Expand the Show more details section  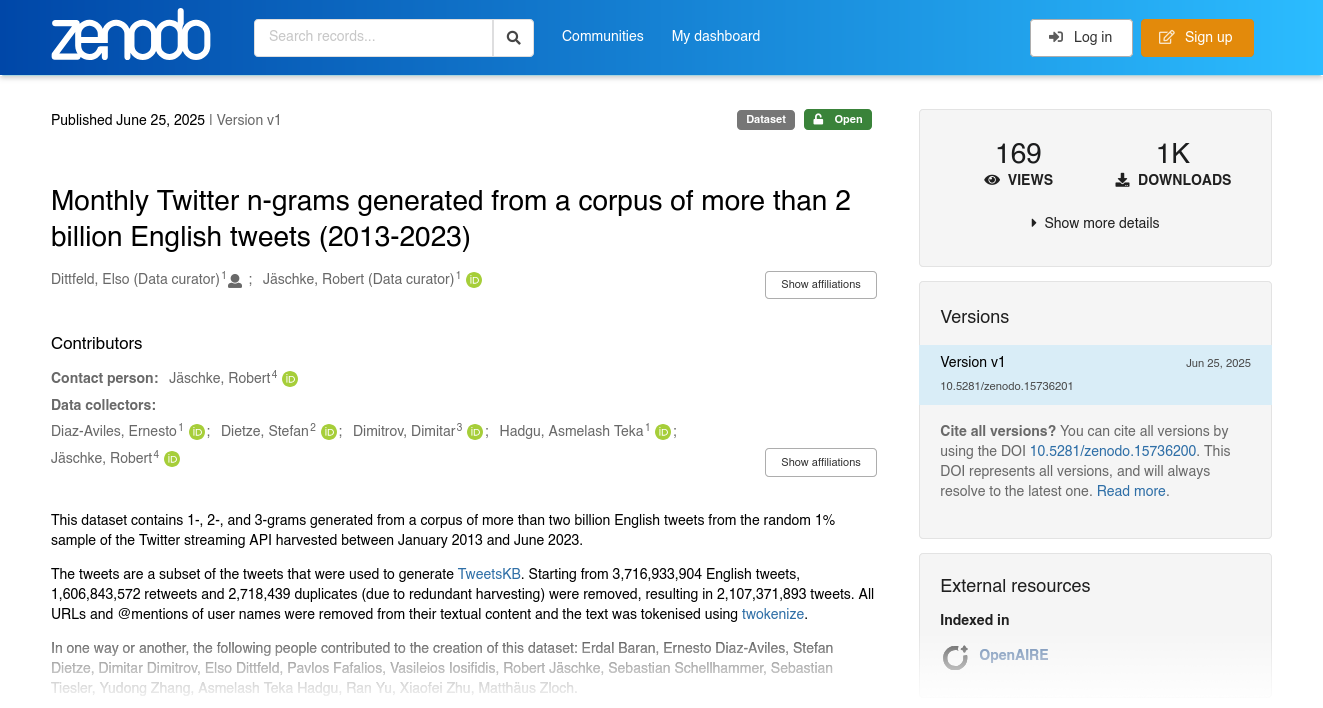pos(1094,222)
